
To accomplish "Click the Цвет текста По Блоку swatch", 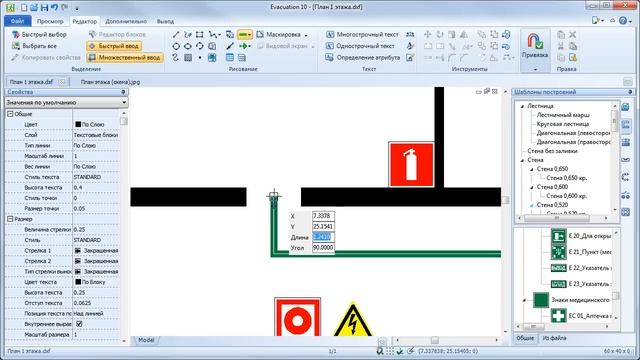I will pyautogui.click(x=78, y=282).
